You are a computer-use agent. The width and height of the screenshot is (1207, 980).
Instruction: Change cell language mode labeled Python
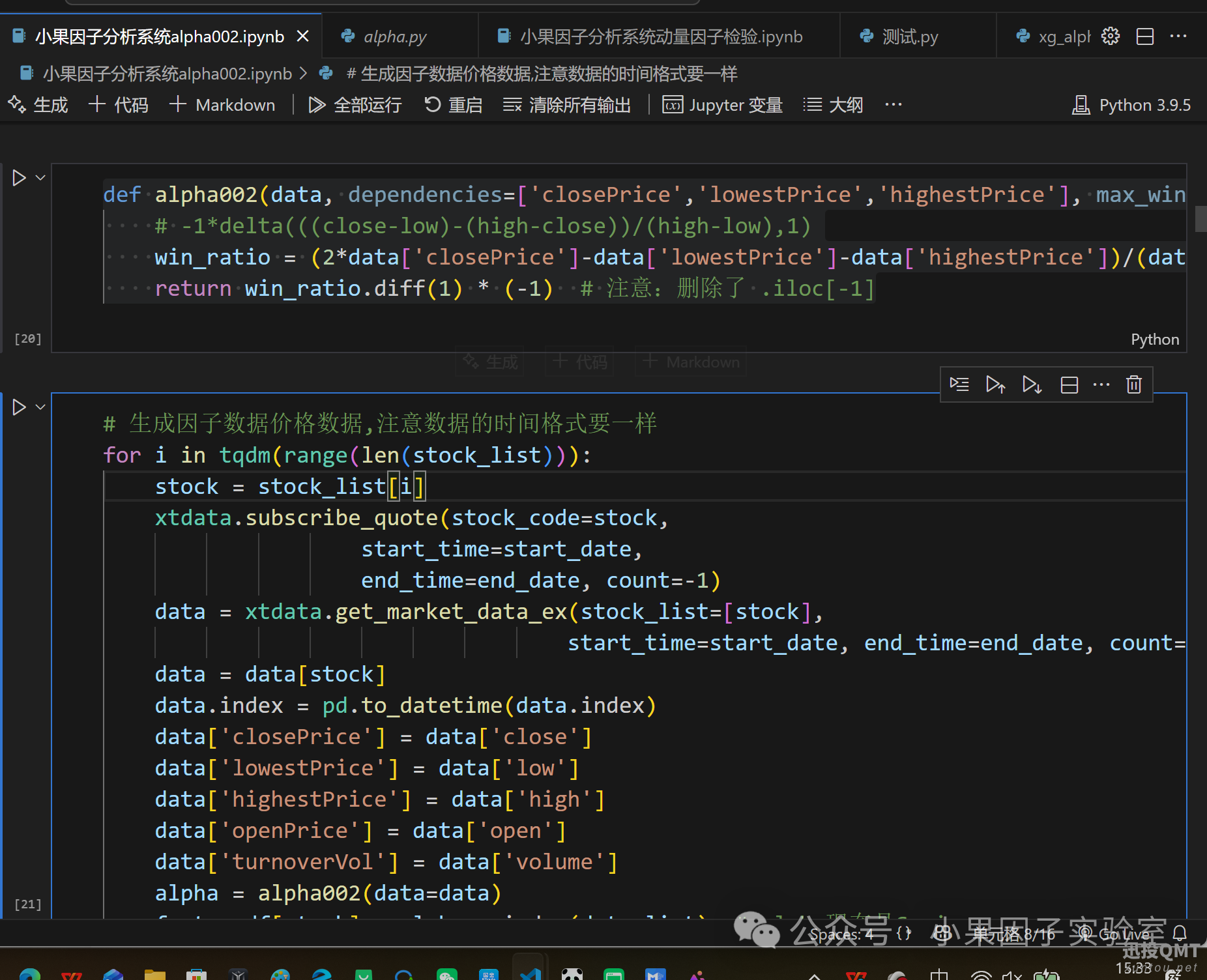[x=1155, y=339]
